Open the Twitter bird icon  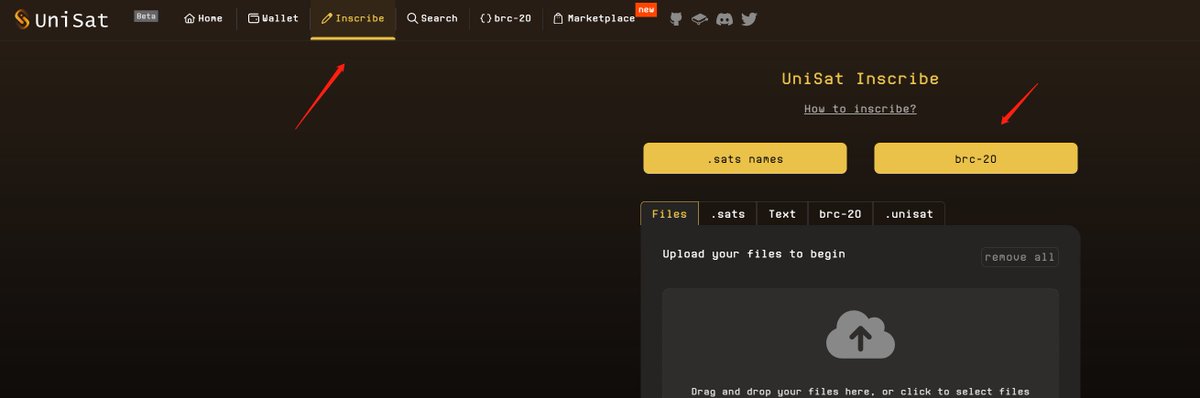point(748,19)
